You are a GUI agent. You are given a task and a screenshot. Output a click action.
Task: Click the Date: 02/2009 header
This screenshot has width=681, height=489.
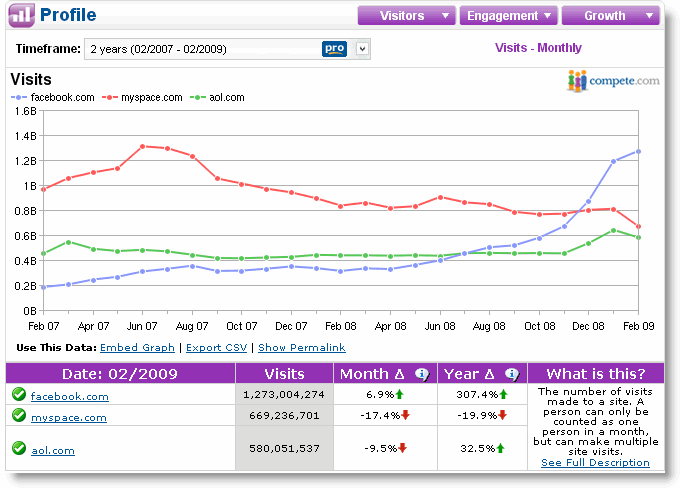click(120, 373)
